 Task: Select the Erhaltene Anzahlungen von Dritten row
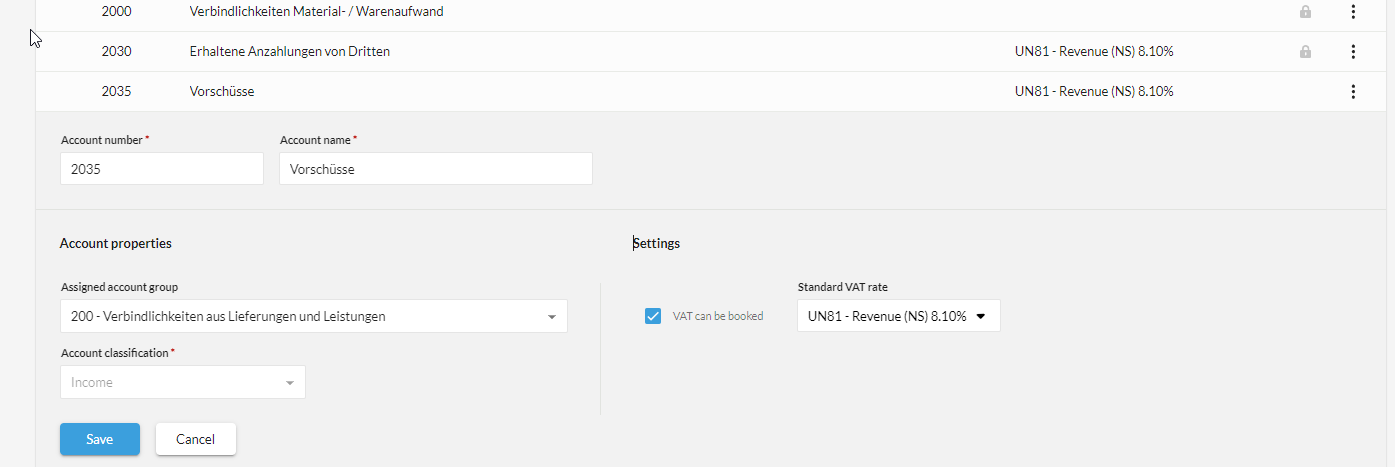click(x=289, y=52)
